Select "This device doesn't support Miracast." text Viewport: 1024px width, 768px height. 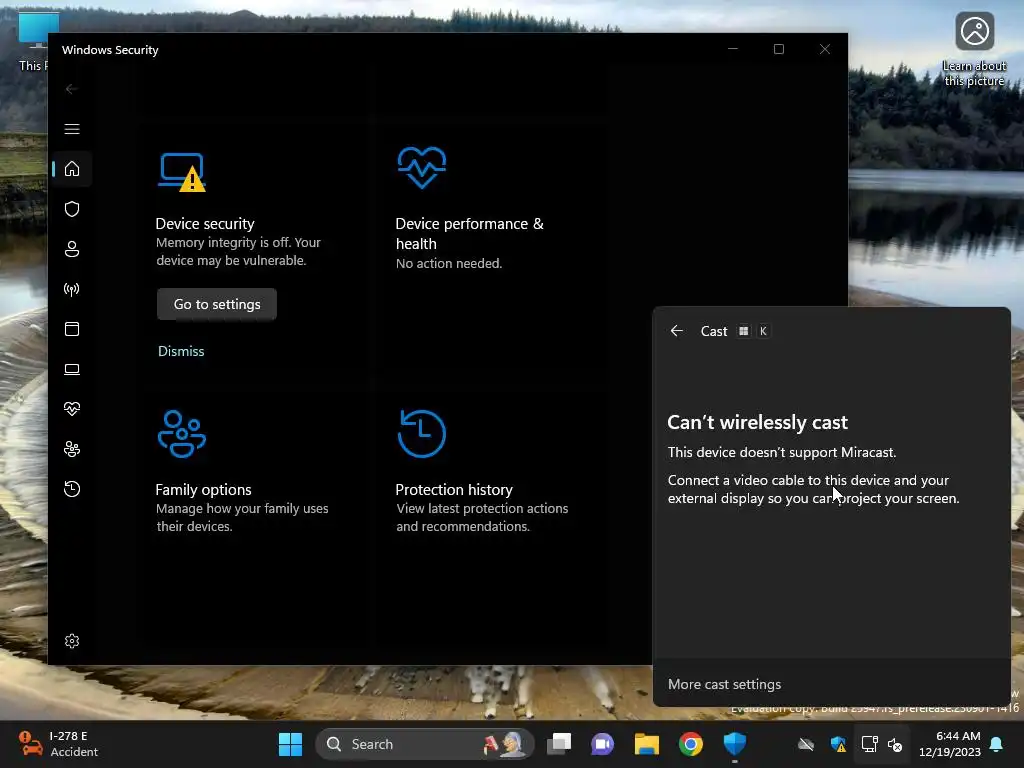point(782,452)
